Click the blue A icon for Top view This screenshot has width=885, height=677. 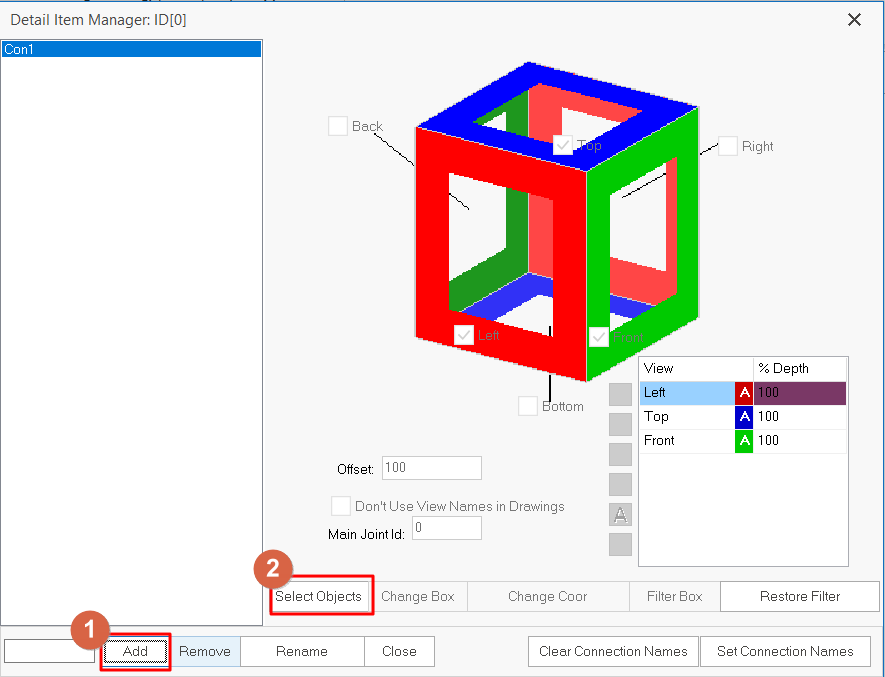point(743,417)
